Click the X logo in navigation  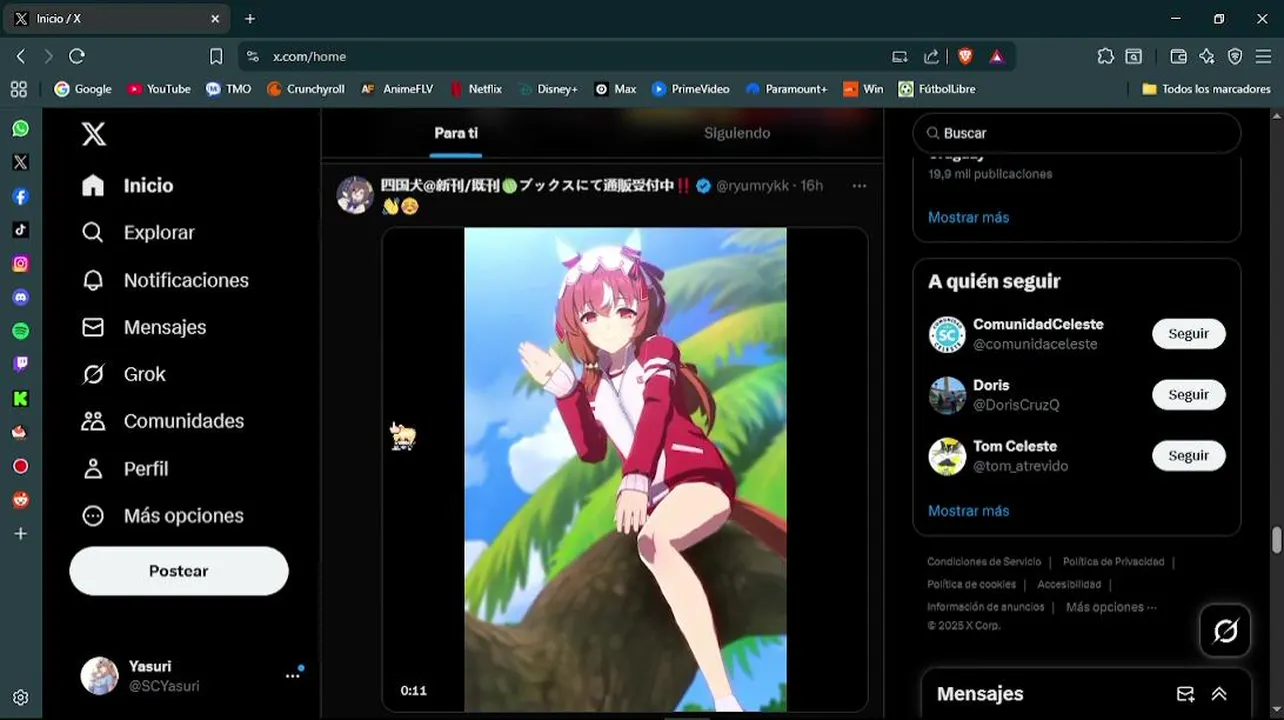(x=94, y=133)
